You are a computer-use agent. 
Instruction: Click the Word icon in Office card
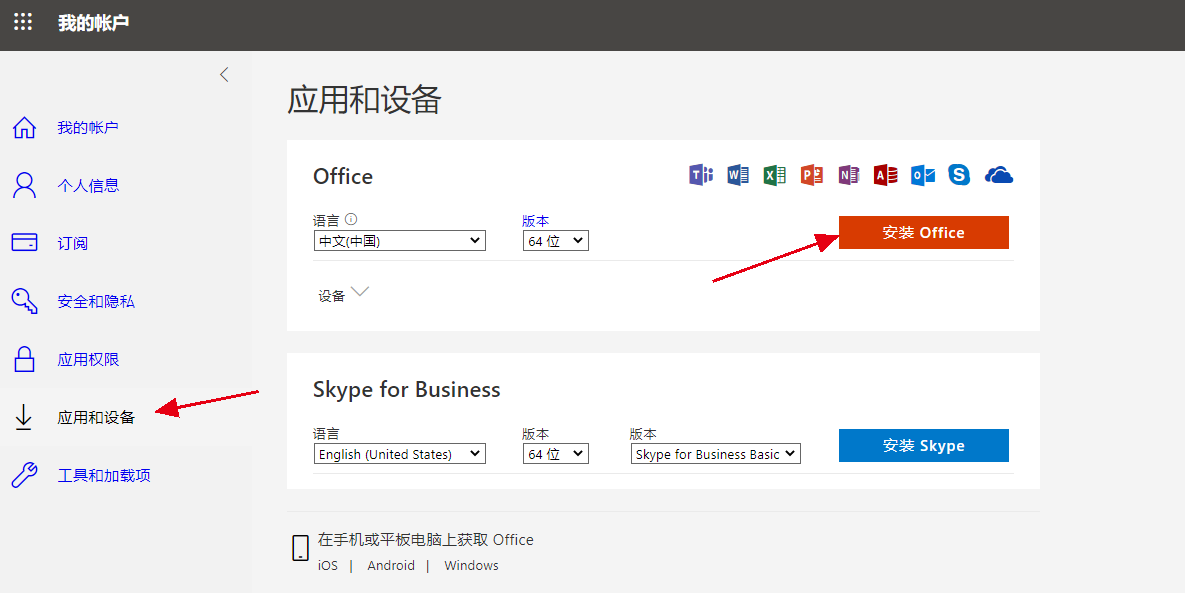pyautogui.click(x=738, y=175)
